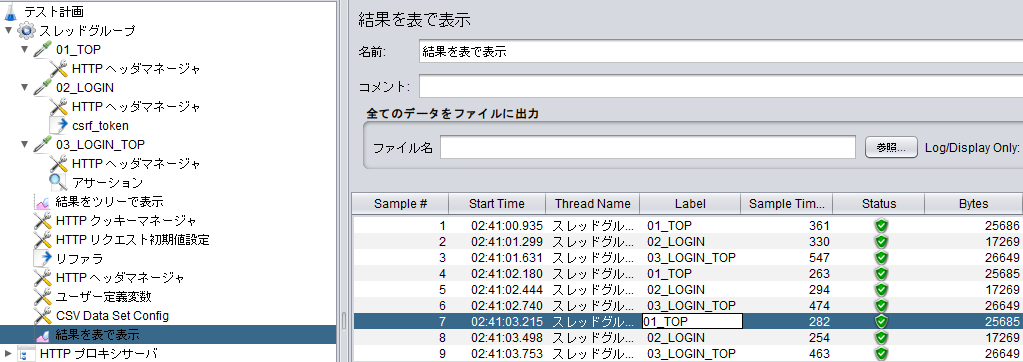
Task: Click the green status shield in sample 9 row
Action: [x=881, y=353]
